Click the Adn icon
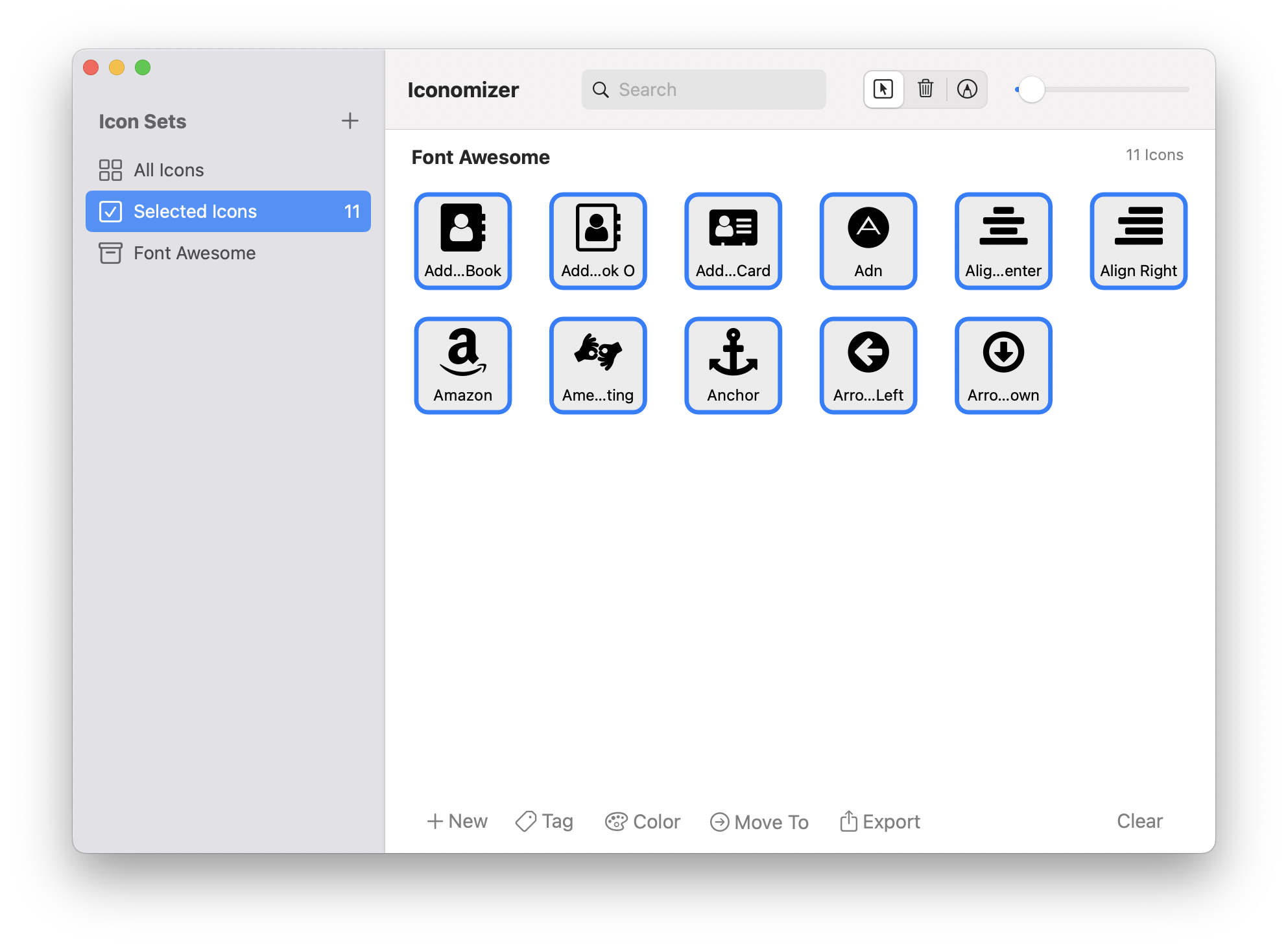Screen dimensions: 1288x949 coord(868,240)
